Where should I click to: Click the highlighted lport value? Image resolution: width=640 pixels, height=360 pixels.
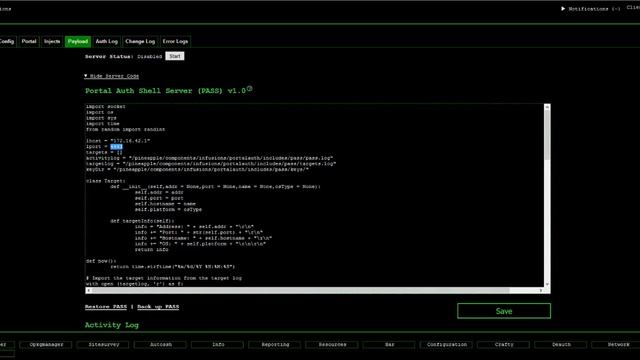(x=116, y=147)
